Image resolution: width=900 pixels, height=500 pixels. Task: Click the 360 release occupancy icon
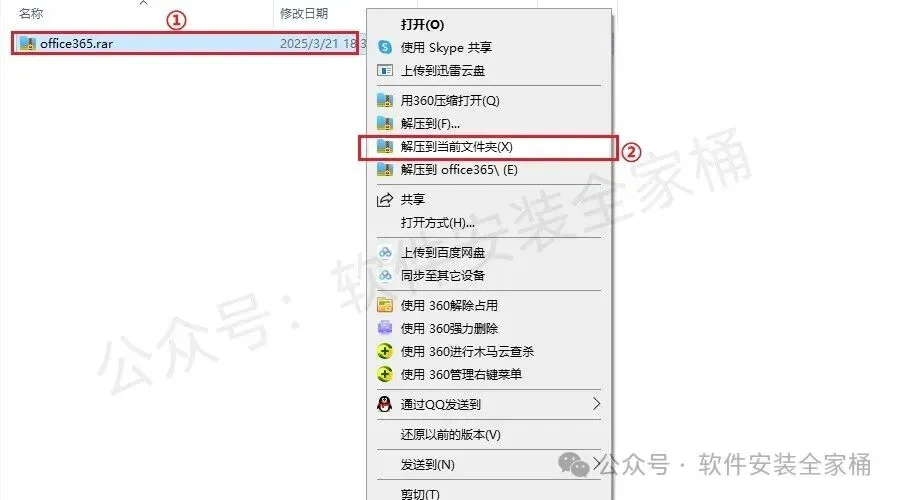[x=385, y=305]
